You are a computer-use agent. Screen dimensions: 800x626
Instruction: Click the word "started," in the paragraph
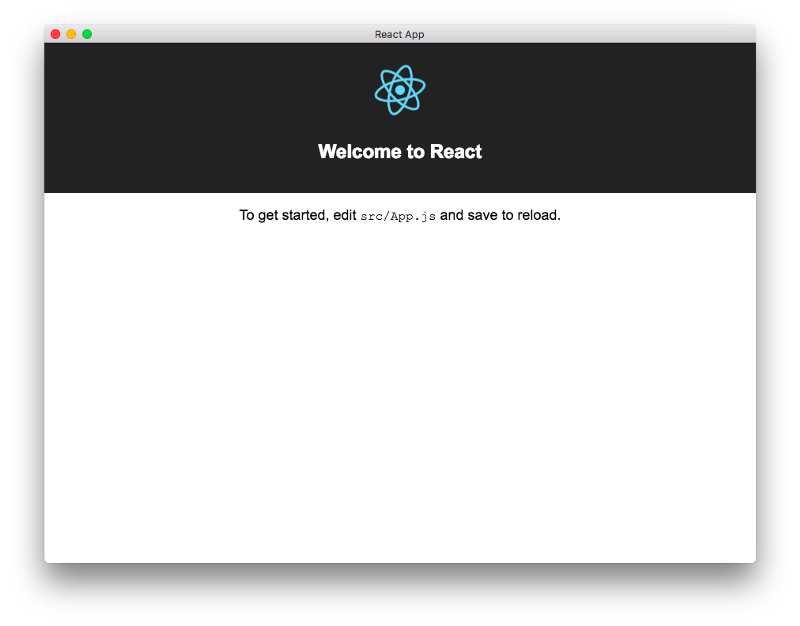tap(305, 215)
